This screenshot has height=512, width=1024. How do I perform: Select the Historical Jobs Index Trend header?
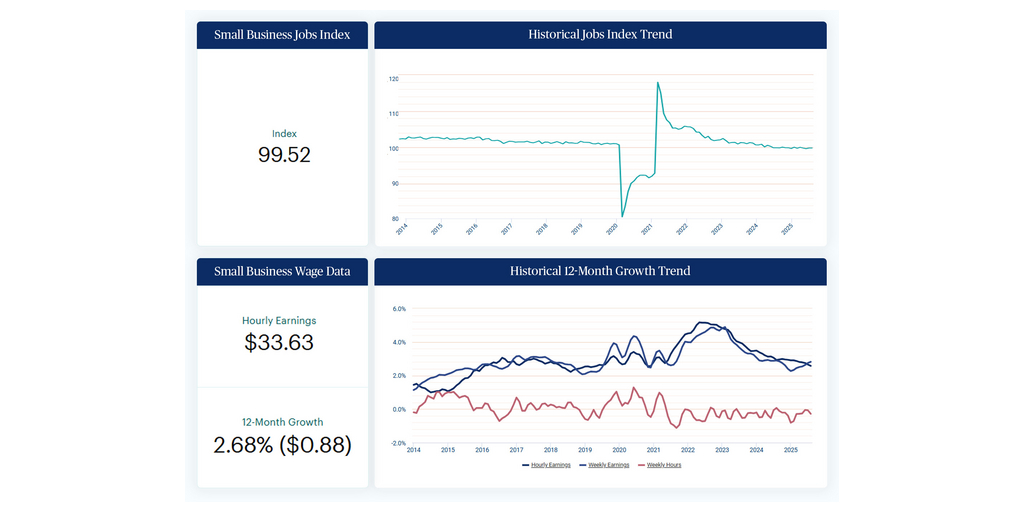(x=600, y=35)
